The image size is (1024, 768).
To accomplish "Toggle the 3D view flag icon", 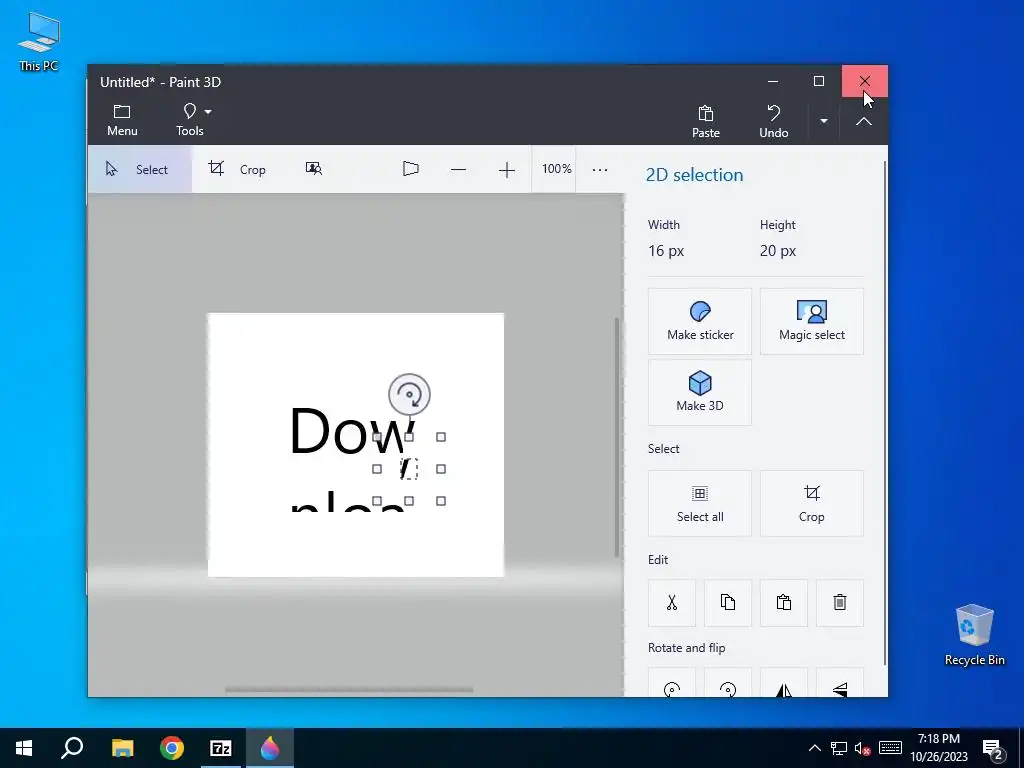I will 410,169.
